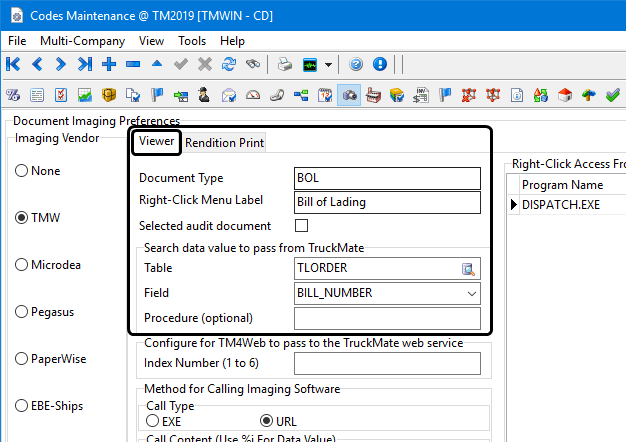Open the Table lookup button for TLORDER
The image size is (626, 442).
tap(468, 268)
